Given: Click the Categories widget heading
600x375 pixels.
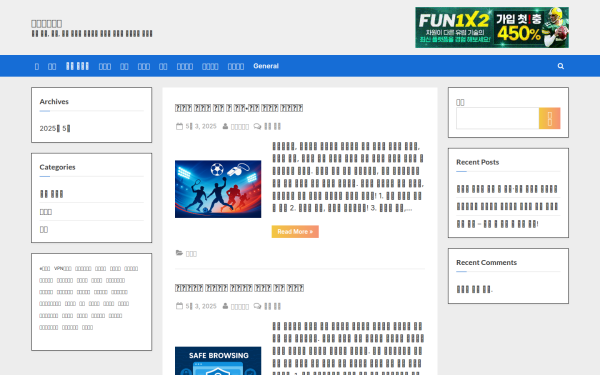Looking at the screenshot, I should point(57,167).
